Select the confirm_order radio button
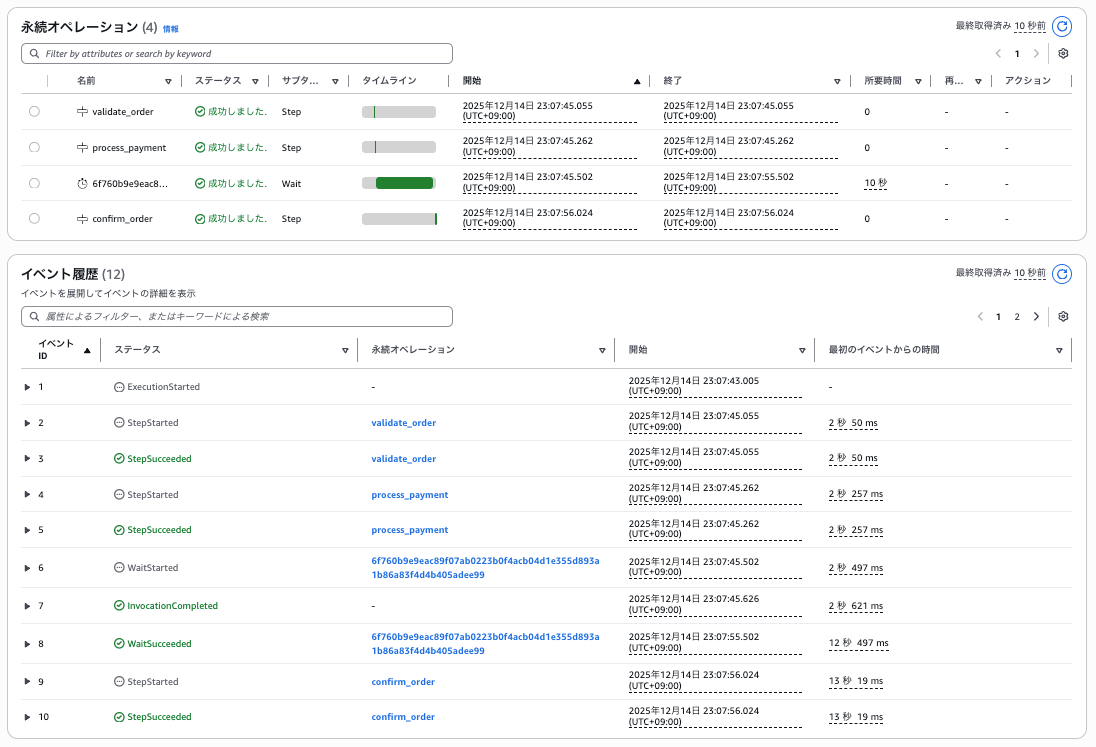This screenshot has height=747, width=1096. tap(34, 218)
